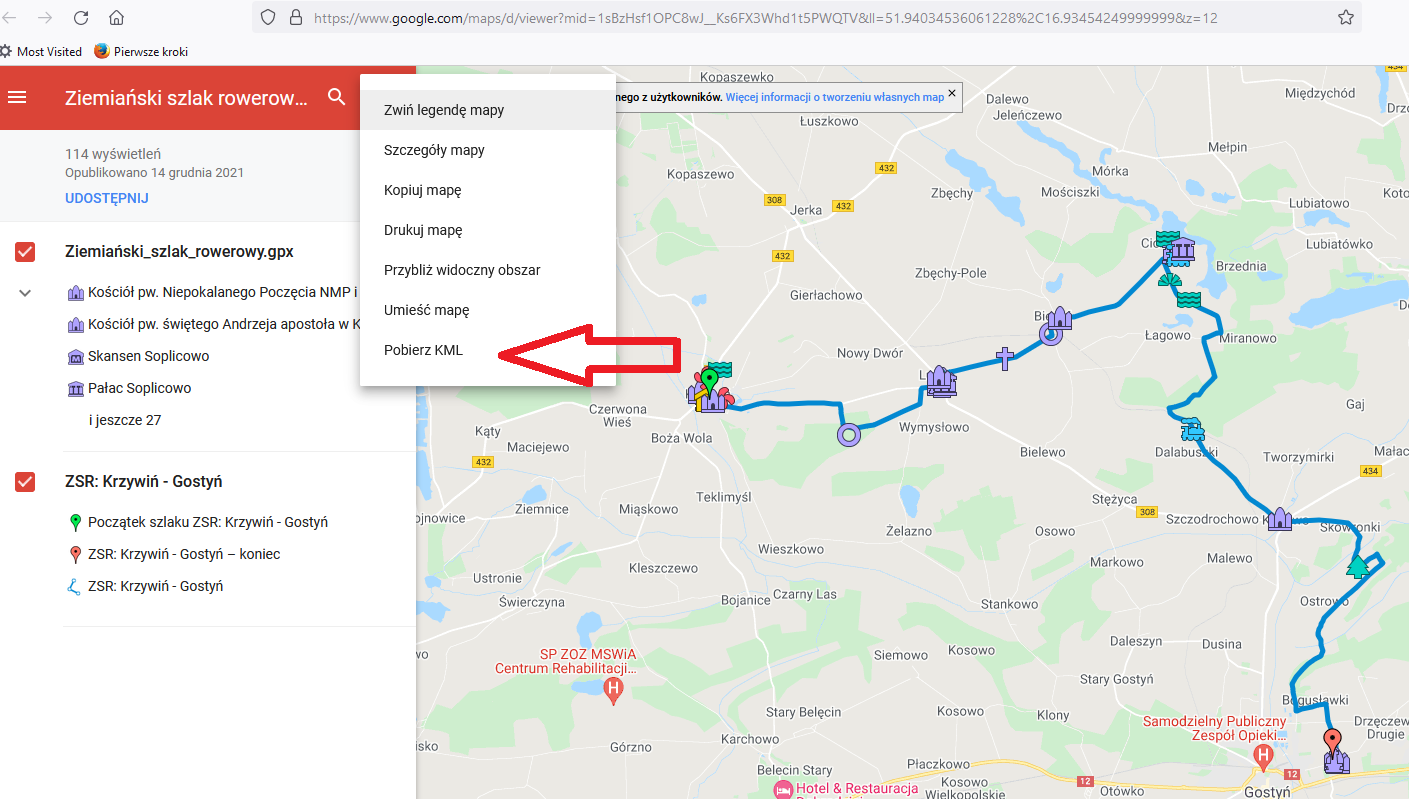Click the red end marker near Gostyń
Image resolution: width=1409 pixels, height=799 pixels.
(x=1332, y=742)
